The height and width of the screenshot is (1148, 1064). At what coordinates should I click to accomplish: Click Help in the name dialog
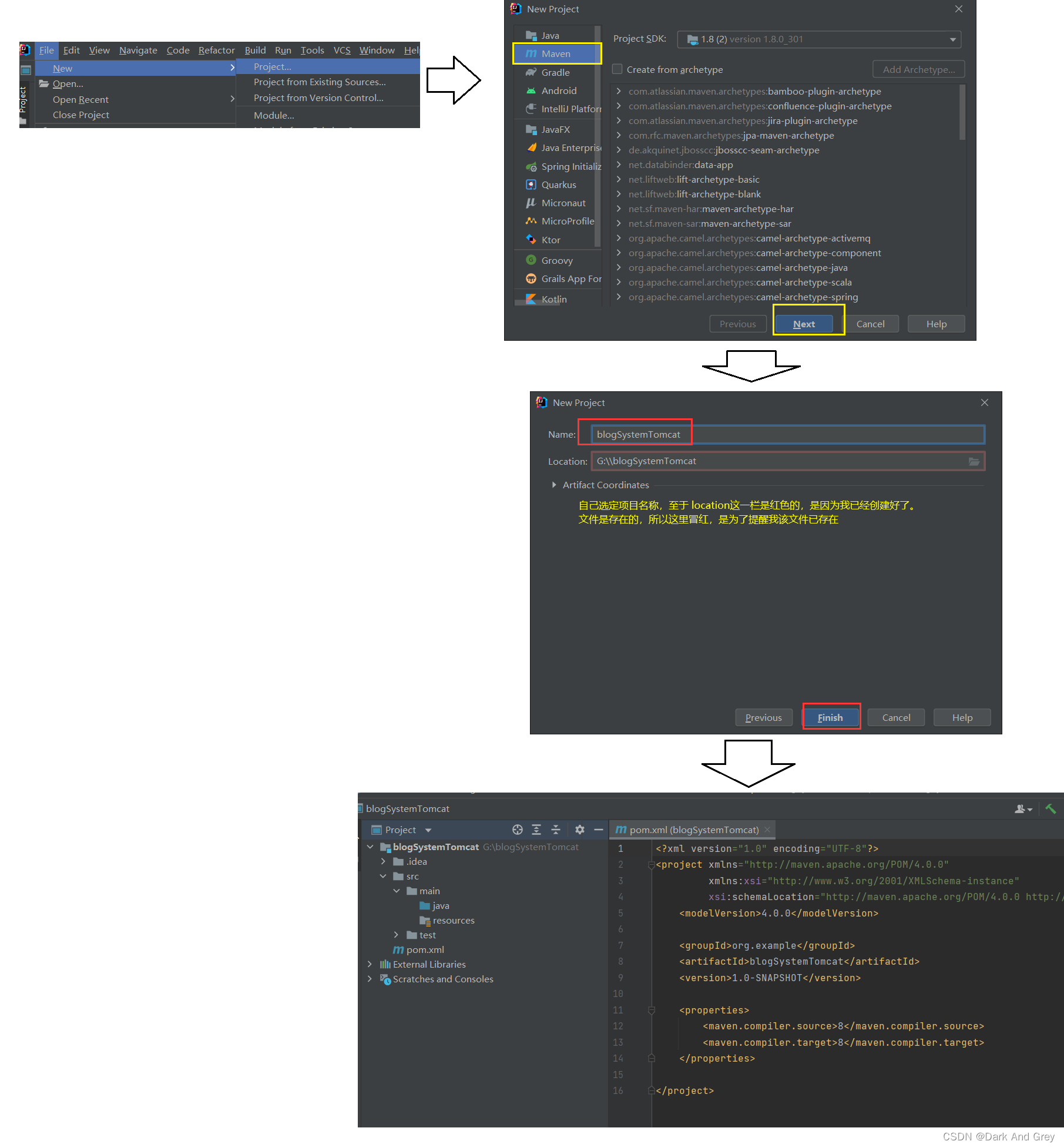(962, 717)
